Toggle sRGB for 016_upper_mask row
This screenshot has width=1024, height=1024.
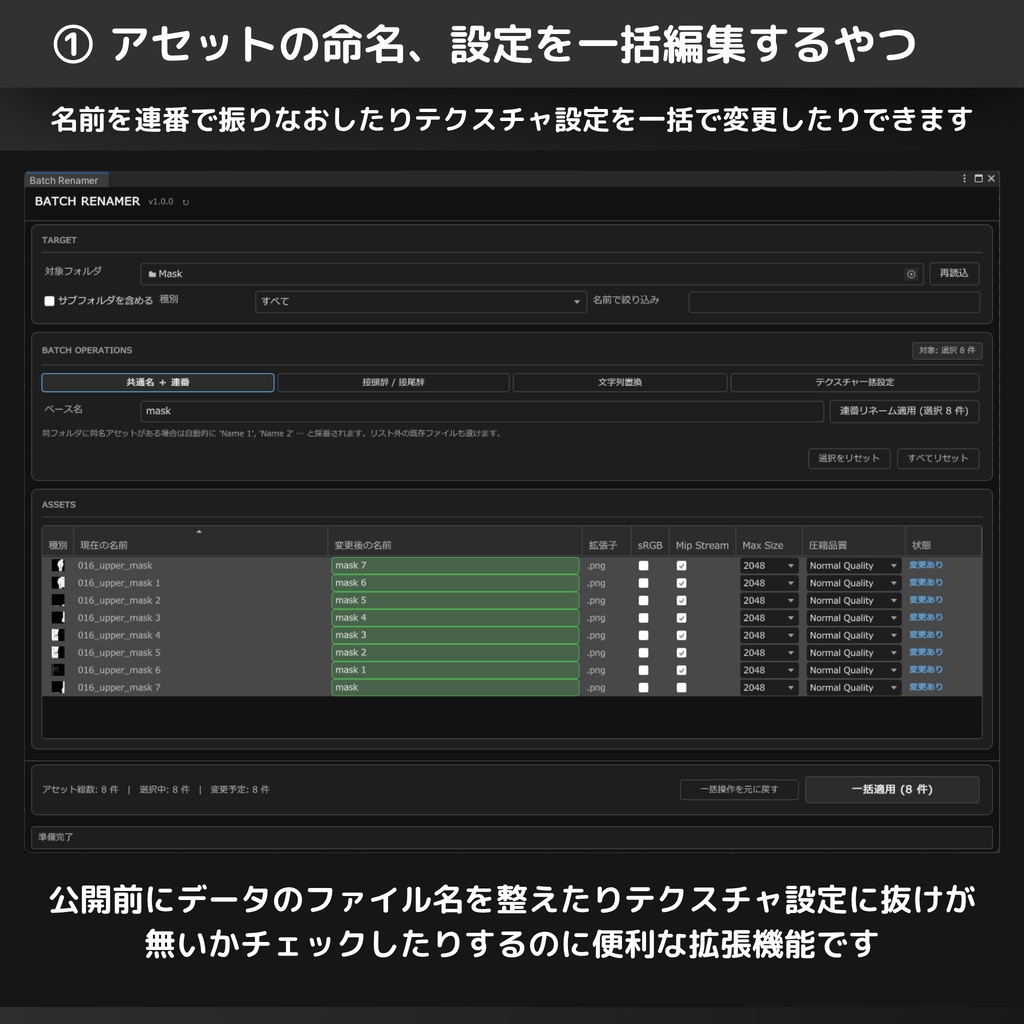tap(643, 566)
